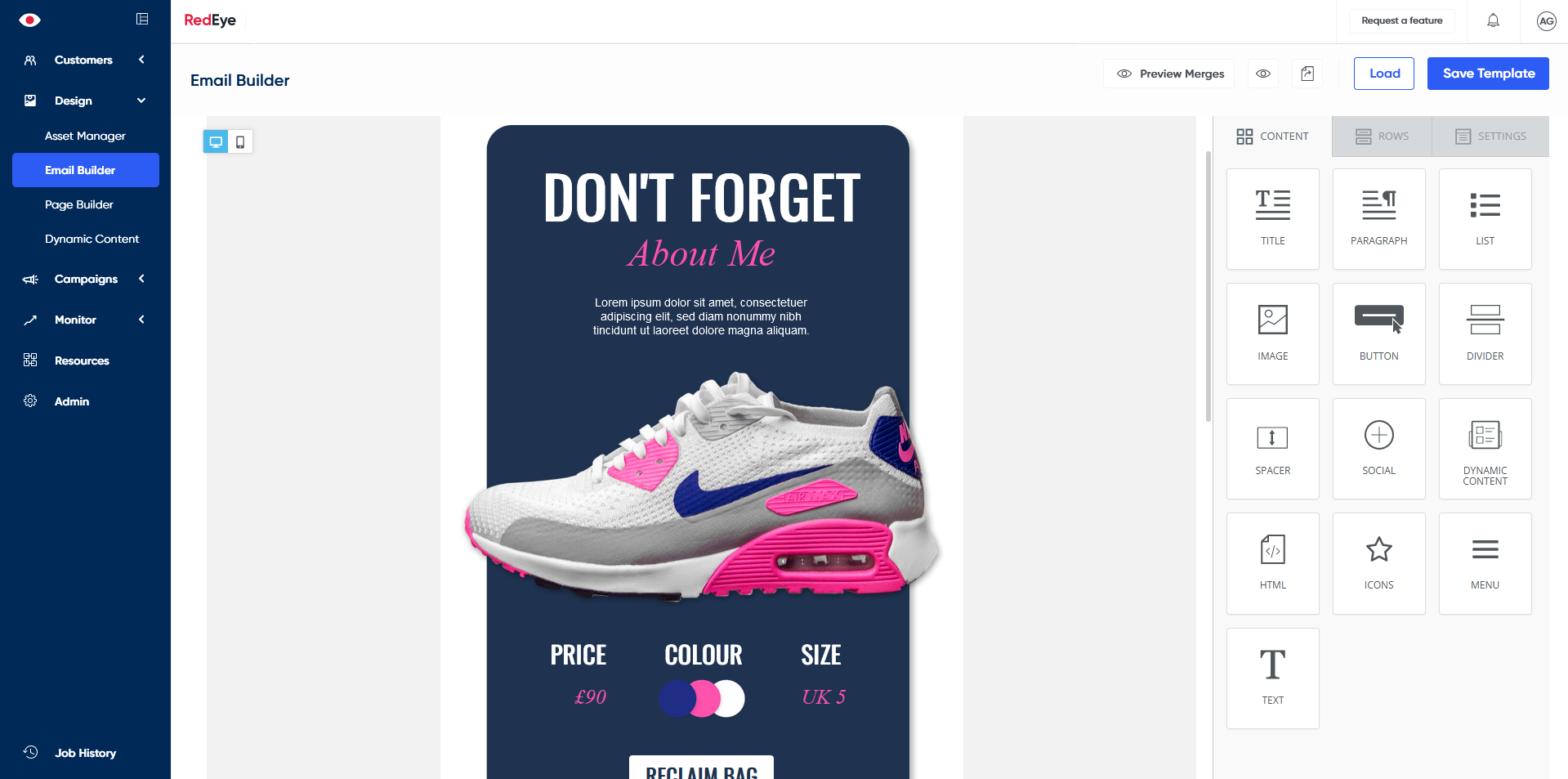Open Email Builder in sidebar
Viewport: 1568px width, 779px height.
pos(86,170)
